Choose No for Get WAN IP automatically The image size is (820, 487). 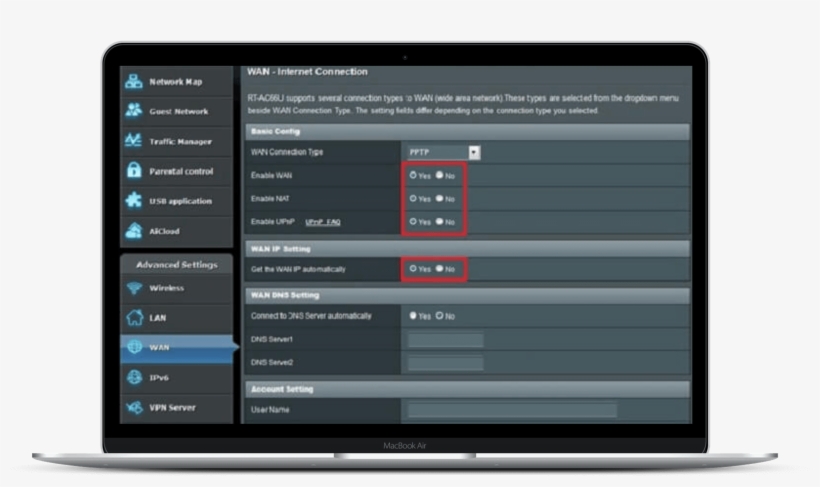pyautogui.click(x=439, y=268)
